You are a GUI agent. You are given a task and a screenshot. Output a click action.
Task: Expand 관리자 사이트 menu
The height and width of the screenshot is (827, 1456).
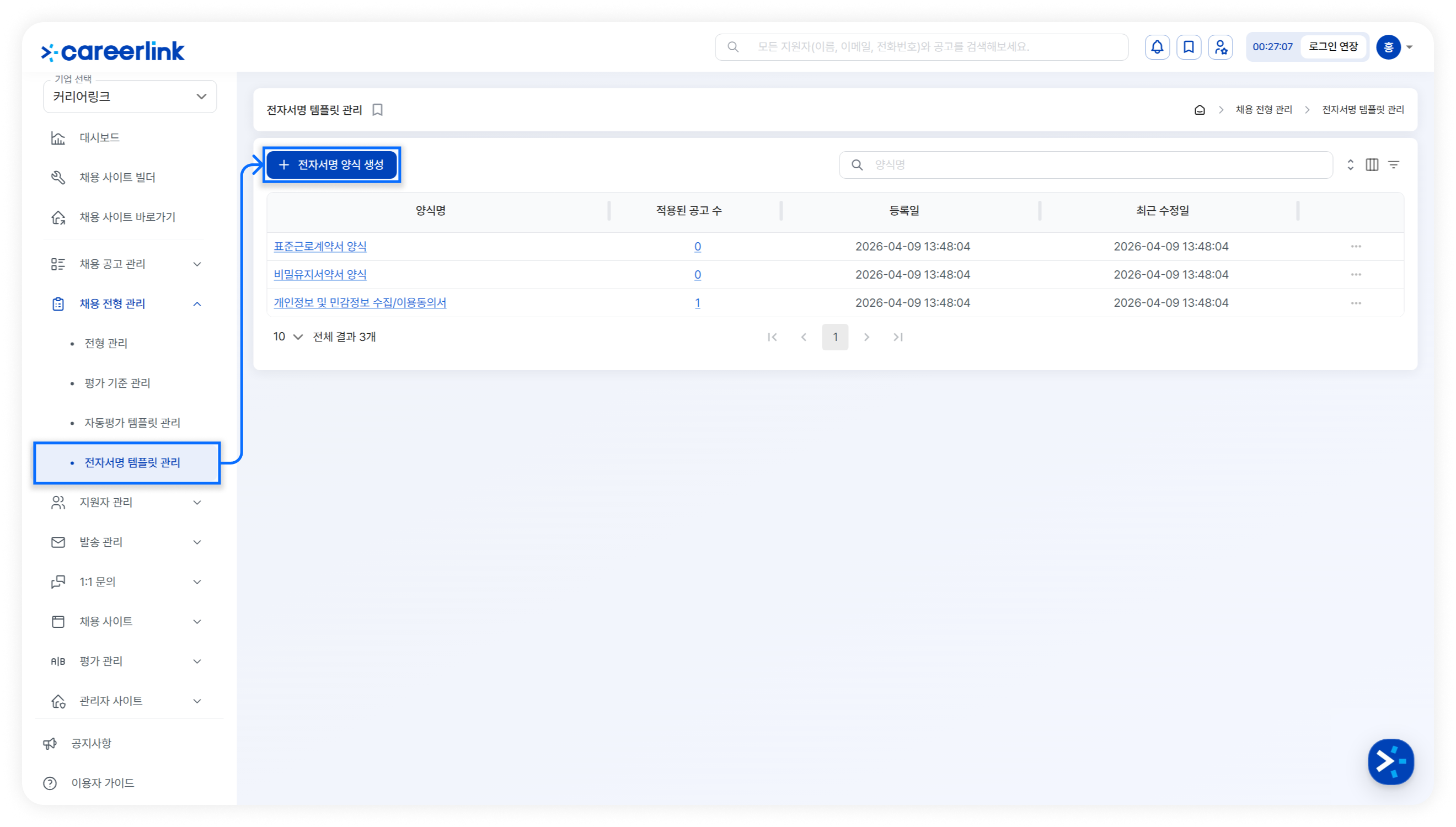(127, 701)
